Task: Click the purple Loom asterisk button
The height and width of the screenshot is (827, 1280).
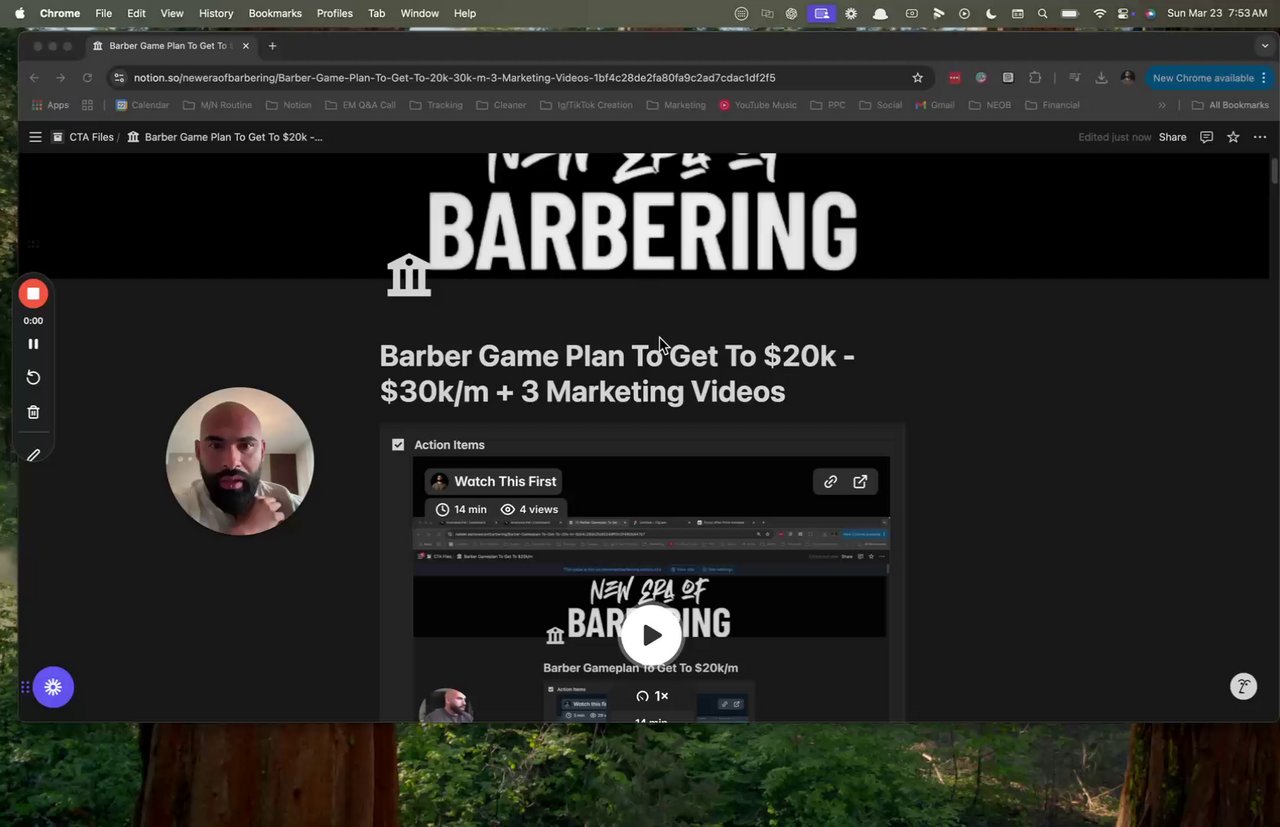Action: [x=53, y=687]
